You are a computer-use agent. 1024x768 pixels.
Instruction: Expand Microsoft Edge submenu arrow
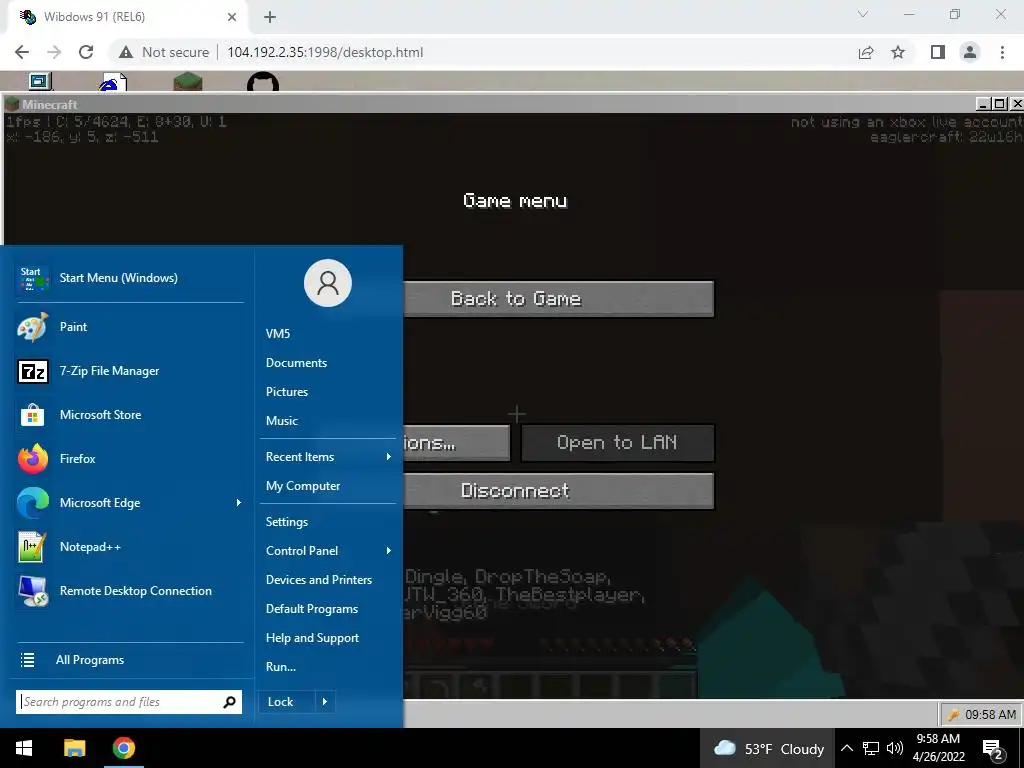(x=238, y=503)
